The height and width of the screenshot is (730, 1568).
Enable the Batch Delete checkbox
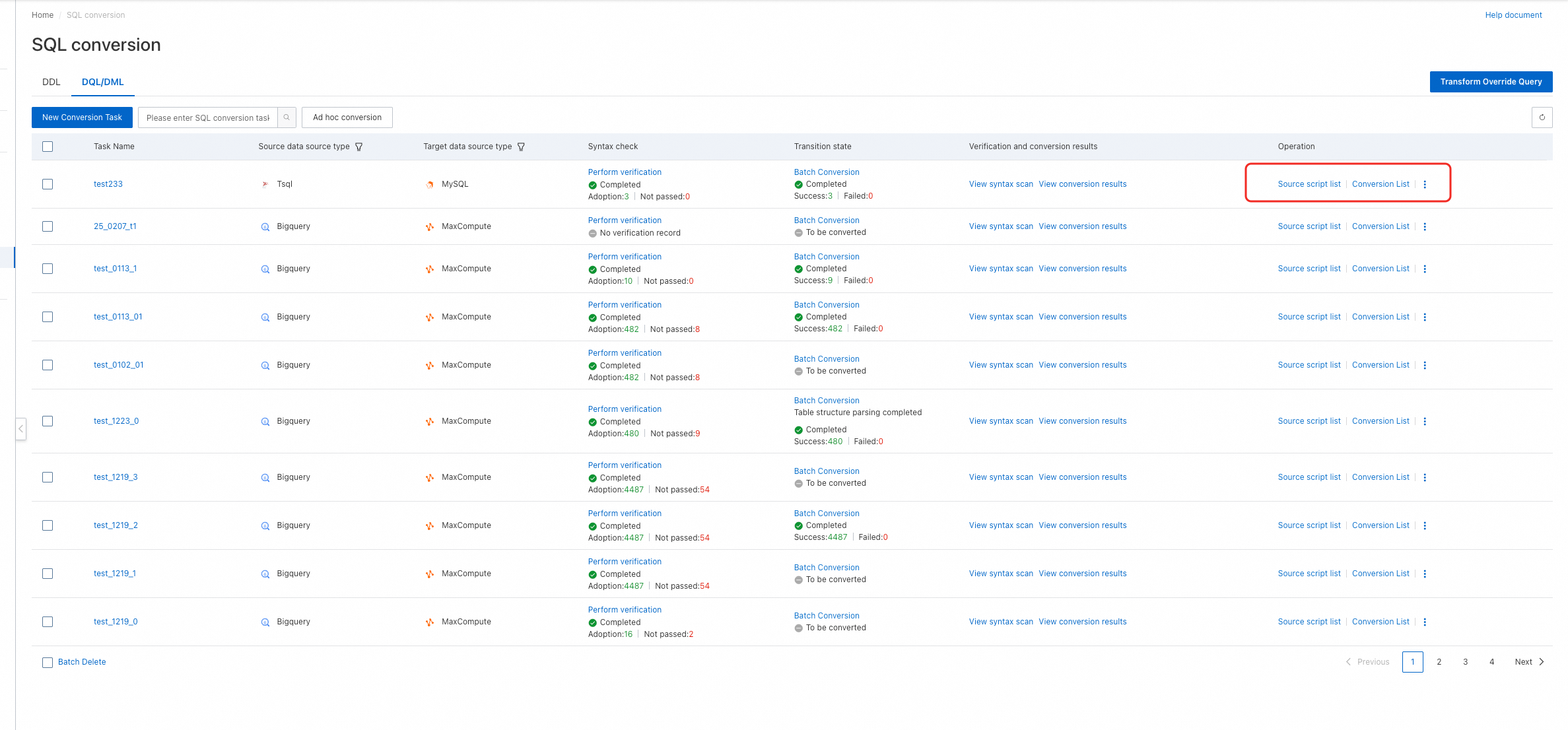point(48,662)
